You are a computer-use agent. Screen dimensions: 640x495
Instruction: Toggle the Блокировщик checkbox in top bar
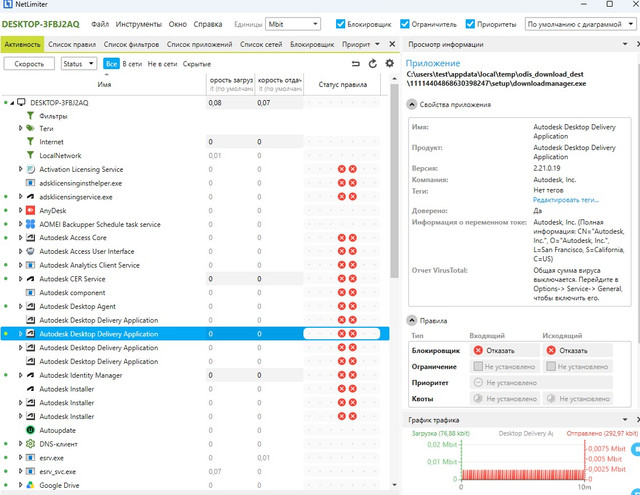340,24
